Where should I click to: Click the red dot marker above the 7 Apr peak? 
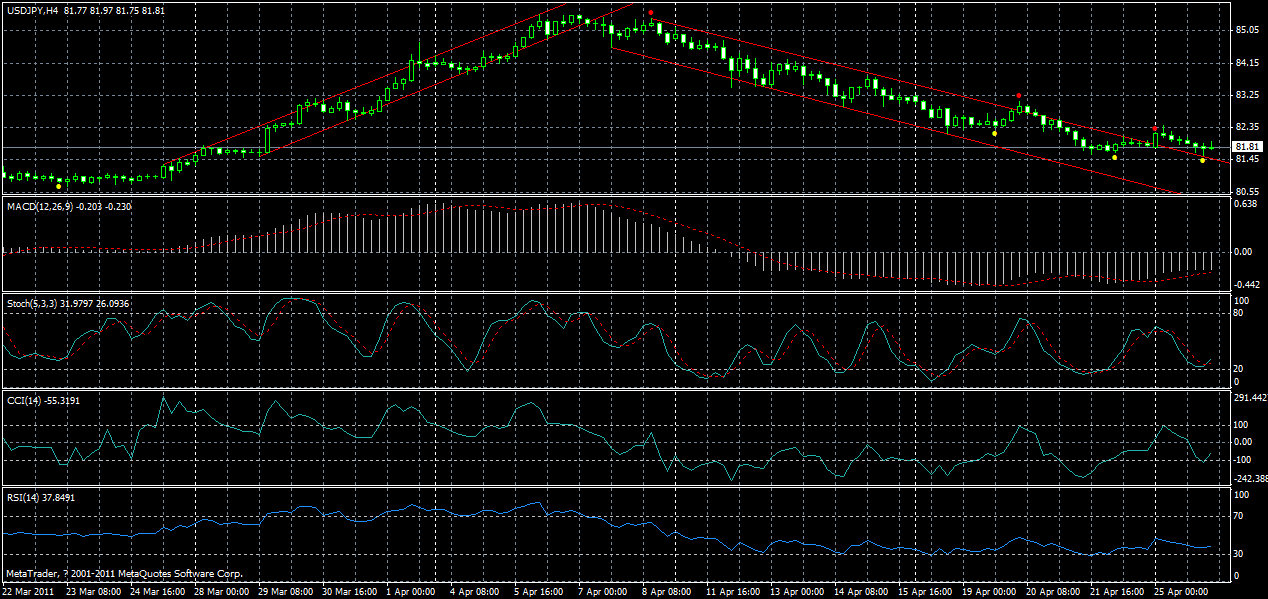[651, 12]
